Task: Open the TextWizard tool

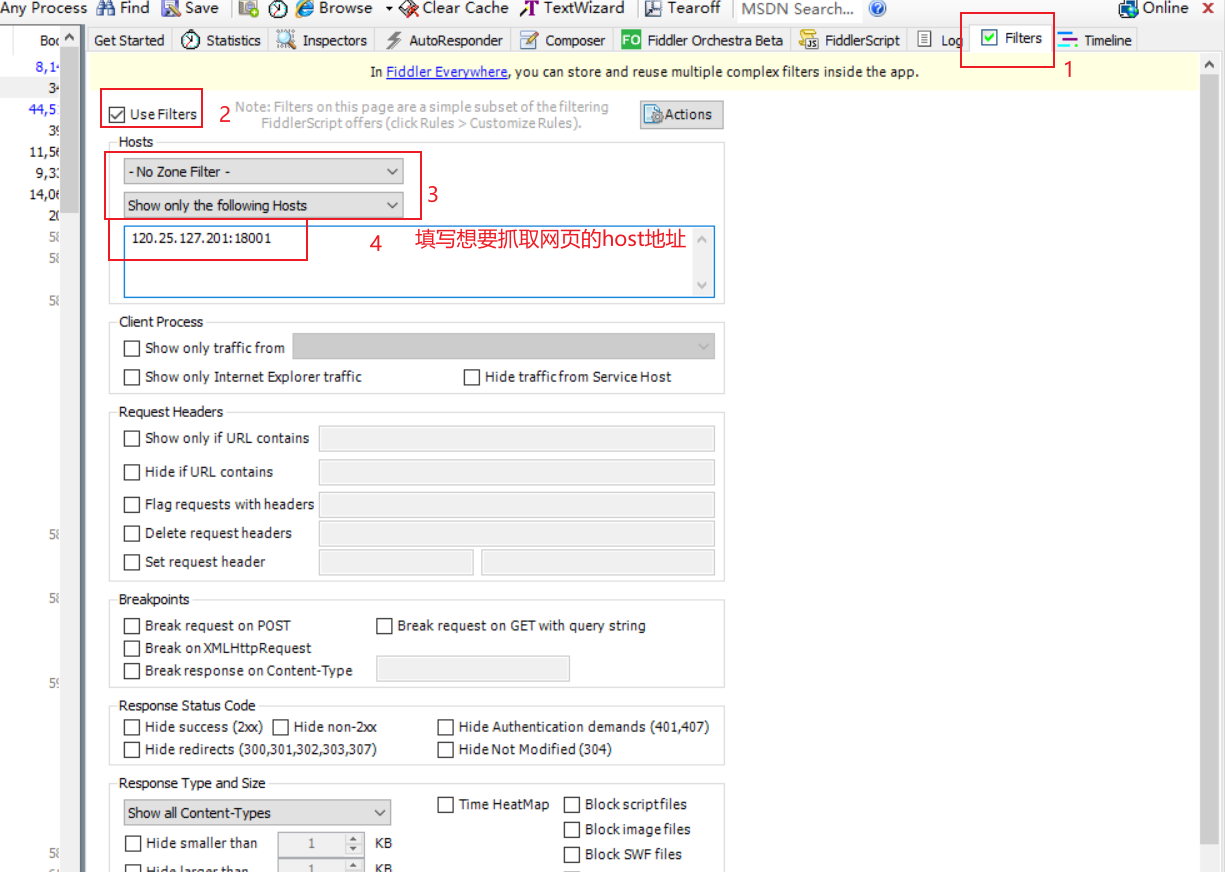Action: (x=530, y=8)
